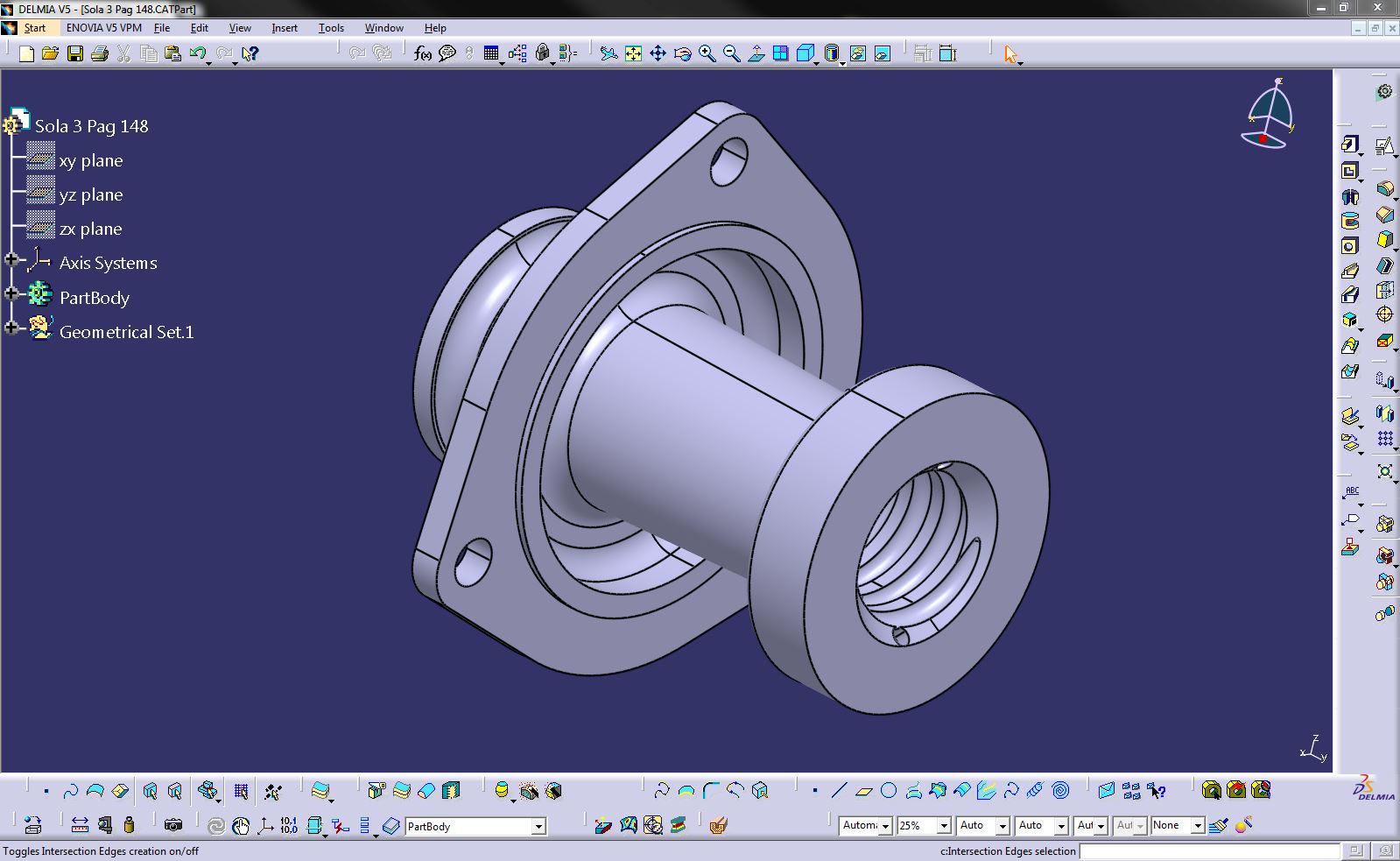This screenshot has height=861, width=1400.
Task: Open the ENOVIA V5 VPM menu
Action: (104, 28)
